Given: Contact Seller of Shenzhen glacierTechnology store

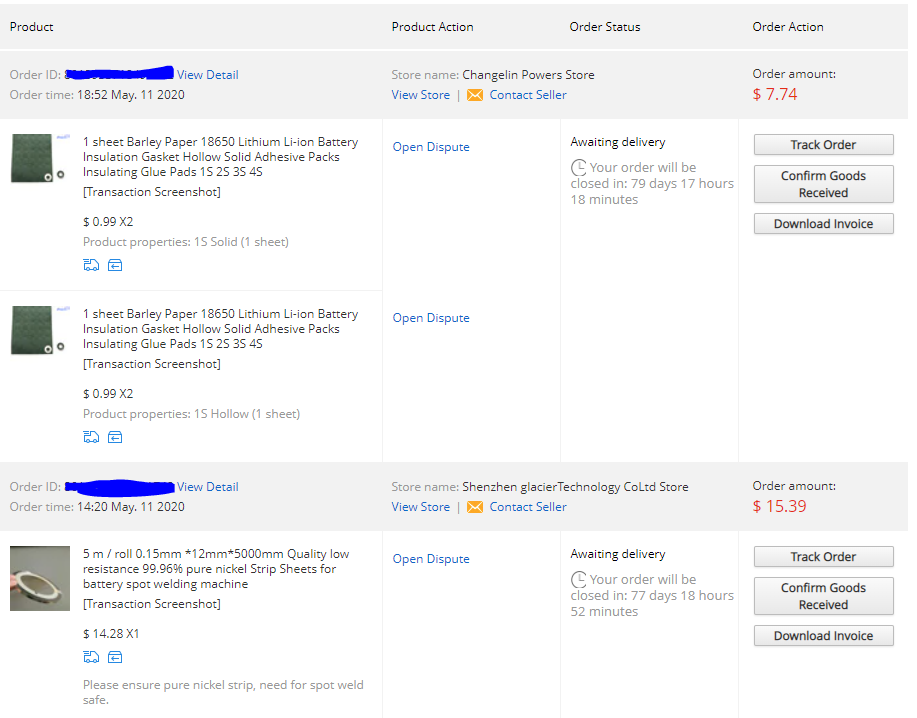Looking at the screenshot, I should pyautogui.click(x=528, y=507).
